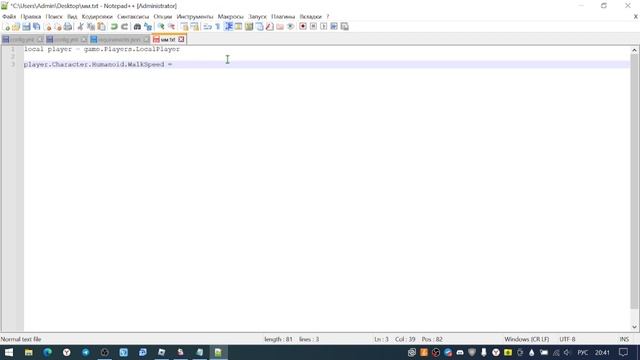Open Folder as Workspace icon
This screenshot has width=640, height=360.
click(280, 27)
